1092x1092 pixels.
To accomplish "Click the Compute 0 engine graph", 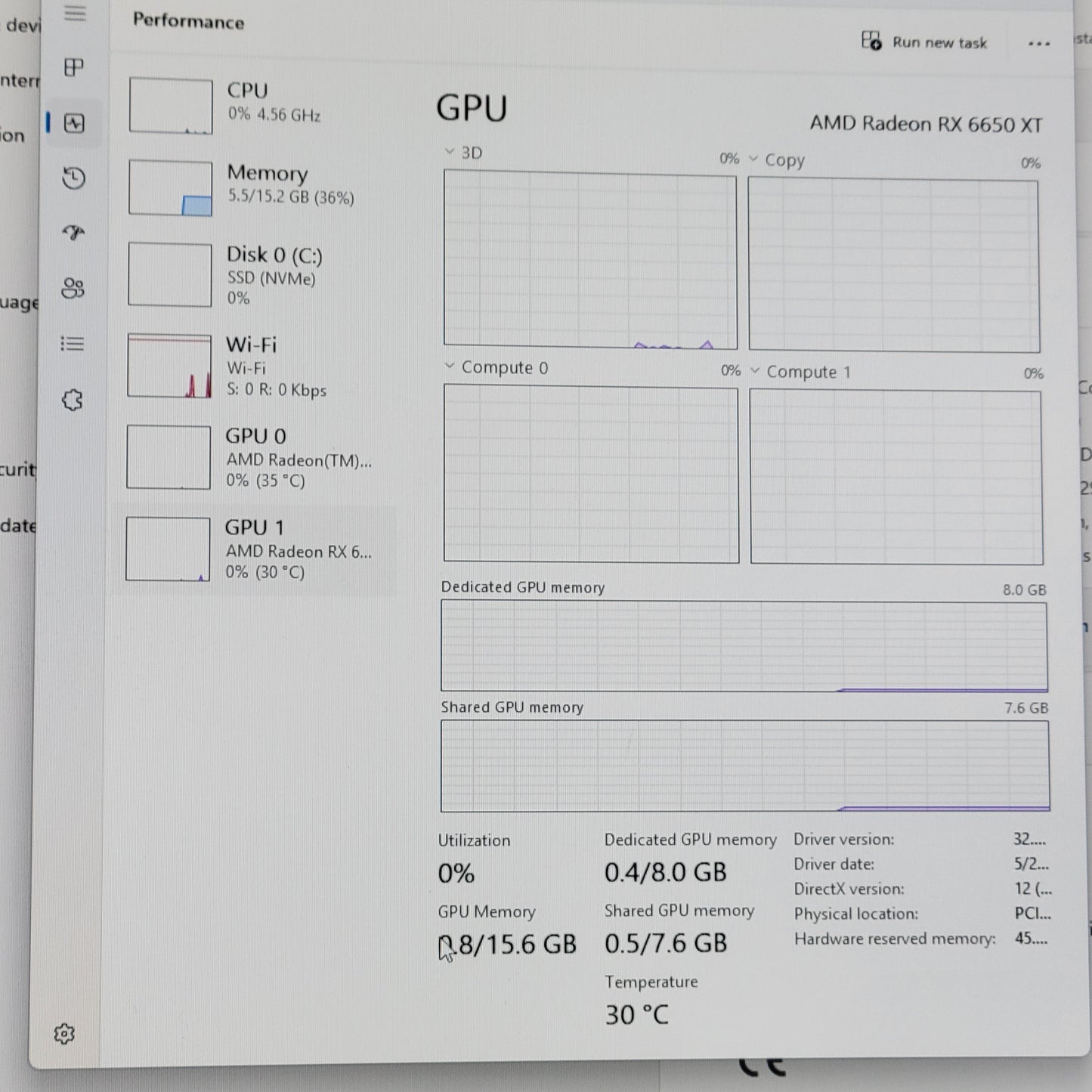I will coord(591,474).
